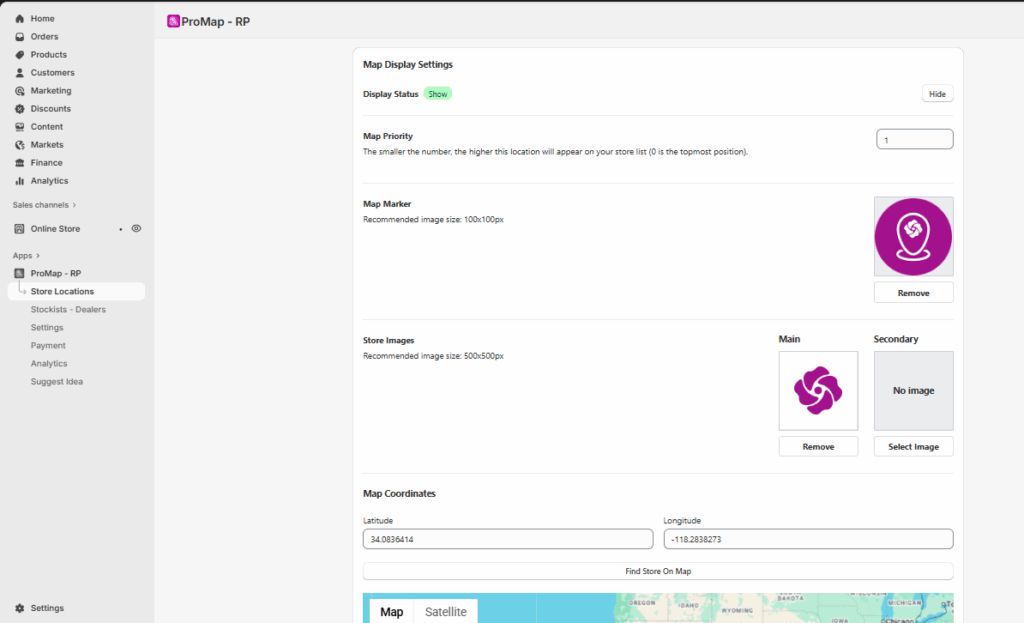The width and height of the screenshot is (1024, 623).
Task: Click the Products tag icon
Action: click(x=19, y=55)
